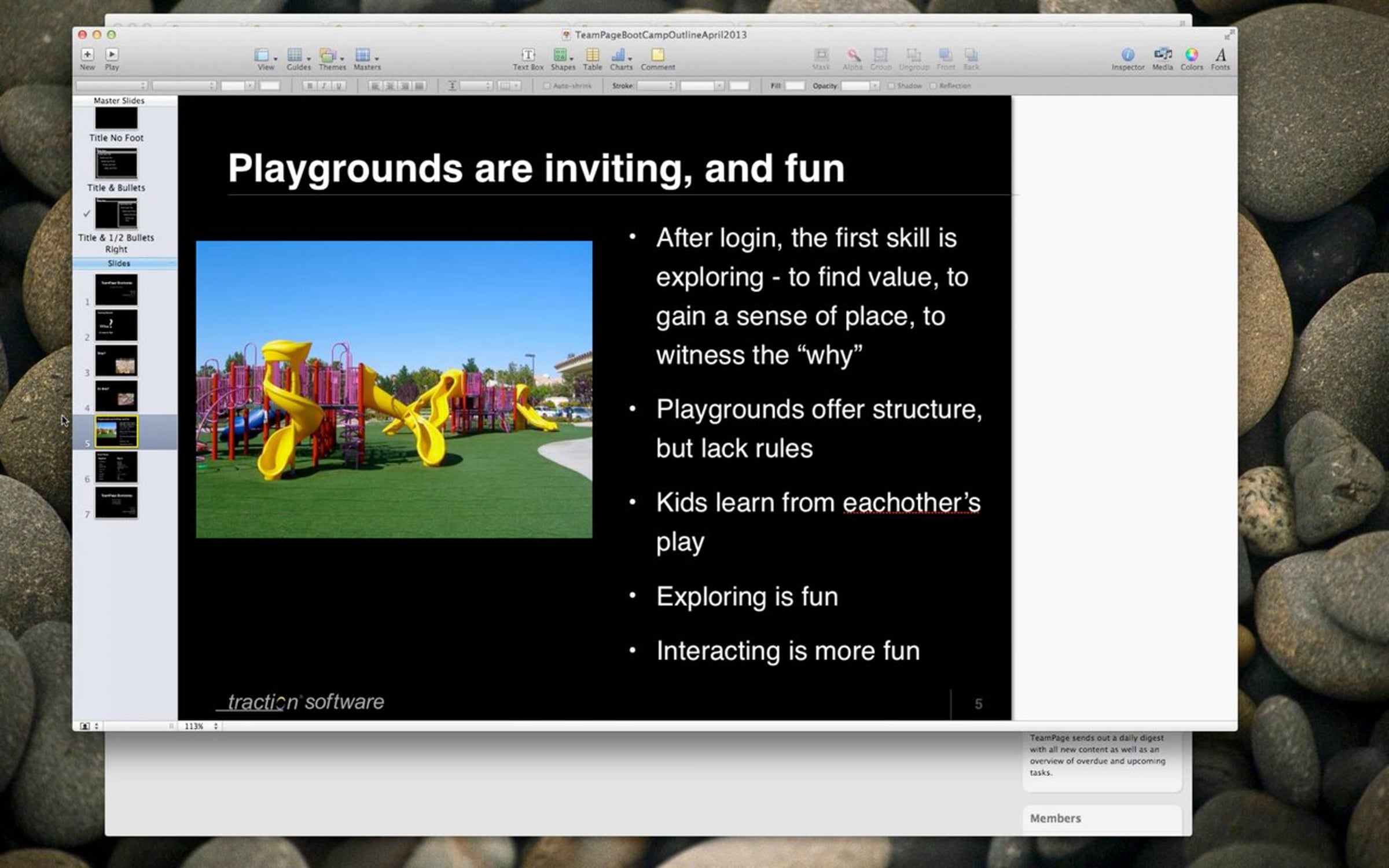Open the Shapes toolbar icon
Viewport: 1389px width, 868px height.
(x=560, y=55)
